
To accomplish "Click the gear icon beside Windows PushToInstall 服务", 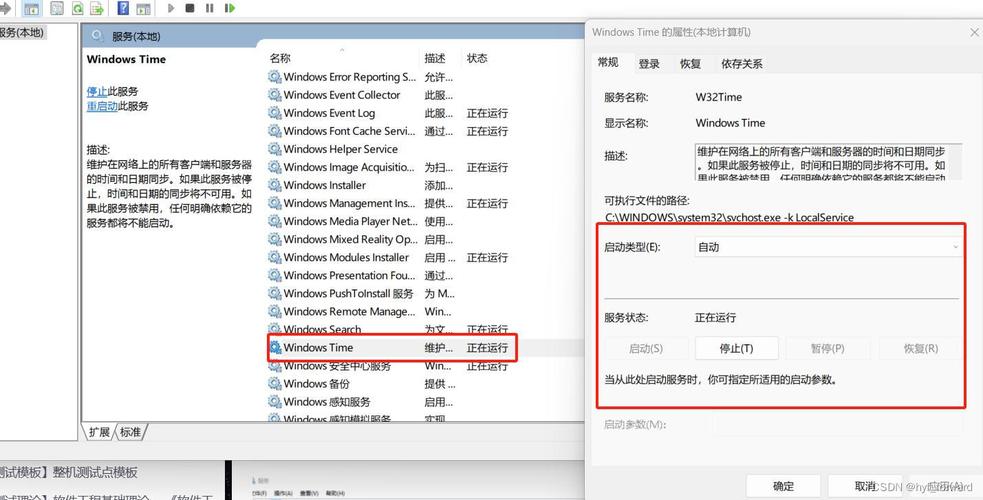I will click(x=275, y=294).
